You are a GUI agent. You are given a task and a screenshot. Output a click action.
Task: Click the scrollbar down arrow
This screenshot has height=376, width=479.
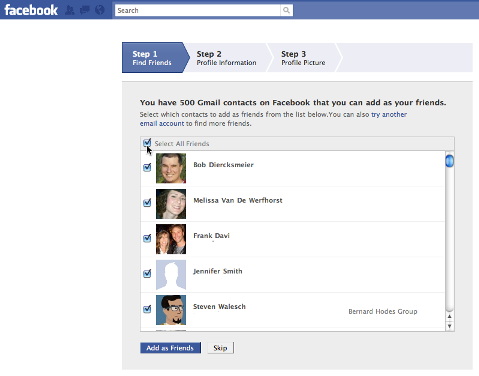click(x=450, y=326)
